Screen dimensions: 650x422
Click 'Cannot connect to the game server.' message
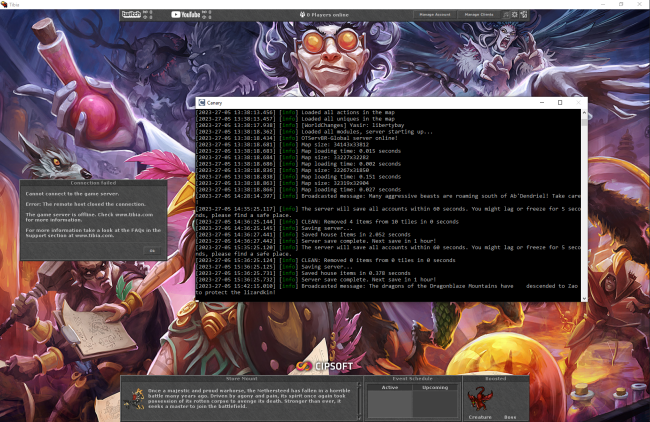coord(72,194)
